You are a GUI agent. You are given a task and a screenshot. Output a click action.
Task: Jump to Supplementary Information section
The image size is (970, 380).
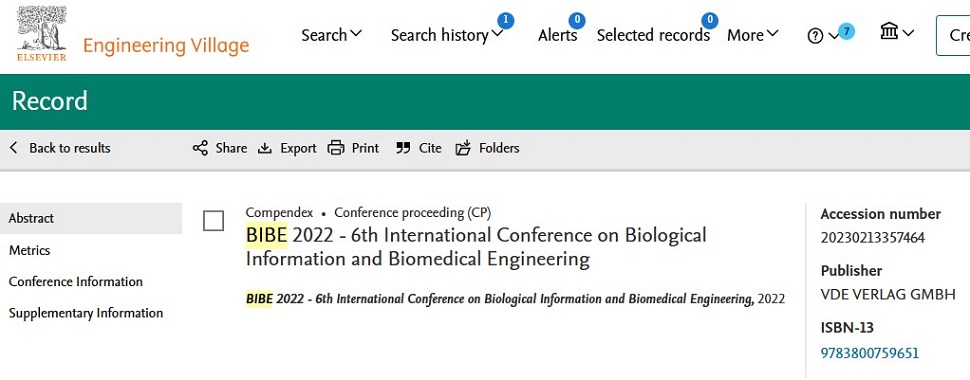coord(86,313)
